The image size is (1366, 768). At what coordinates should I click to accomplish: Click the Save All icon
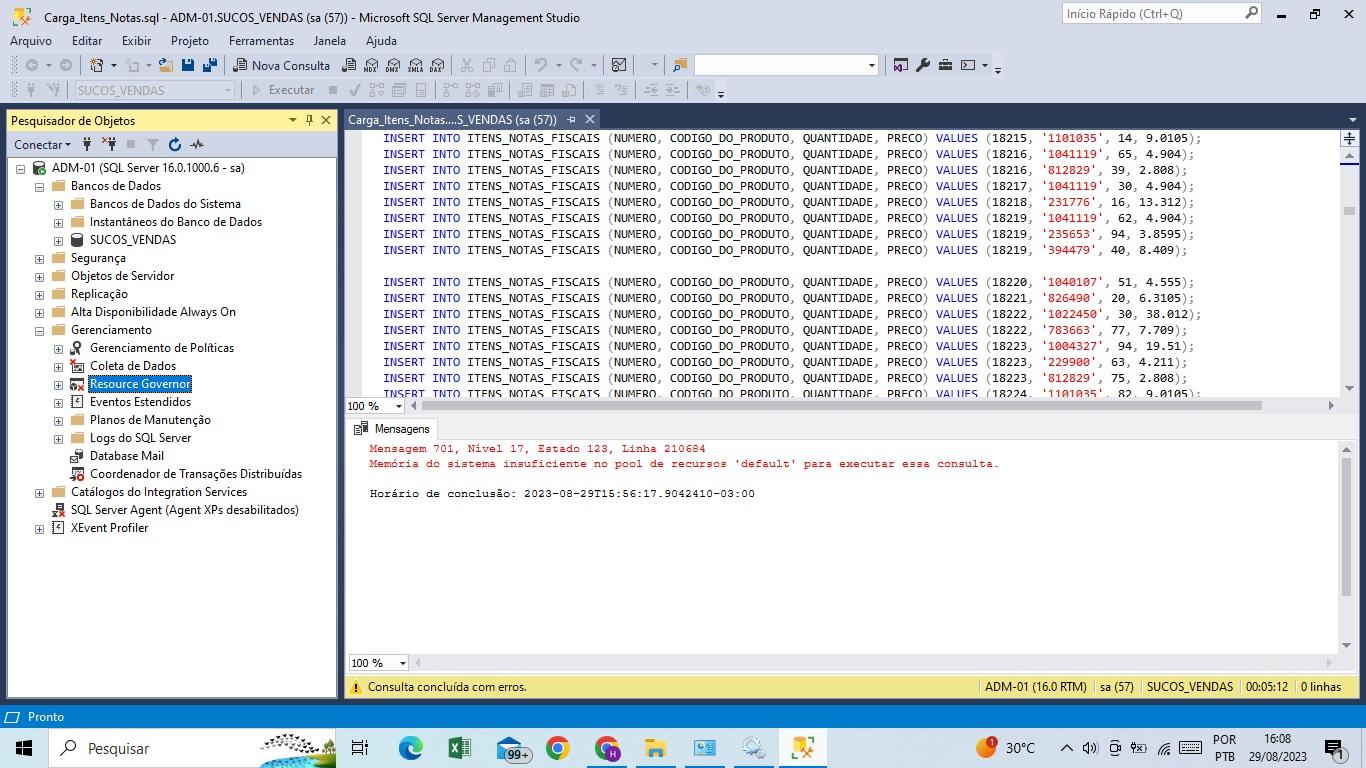tap(209, 65)
